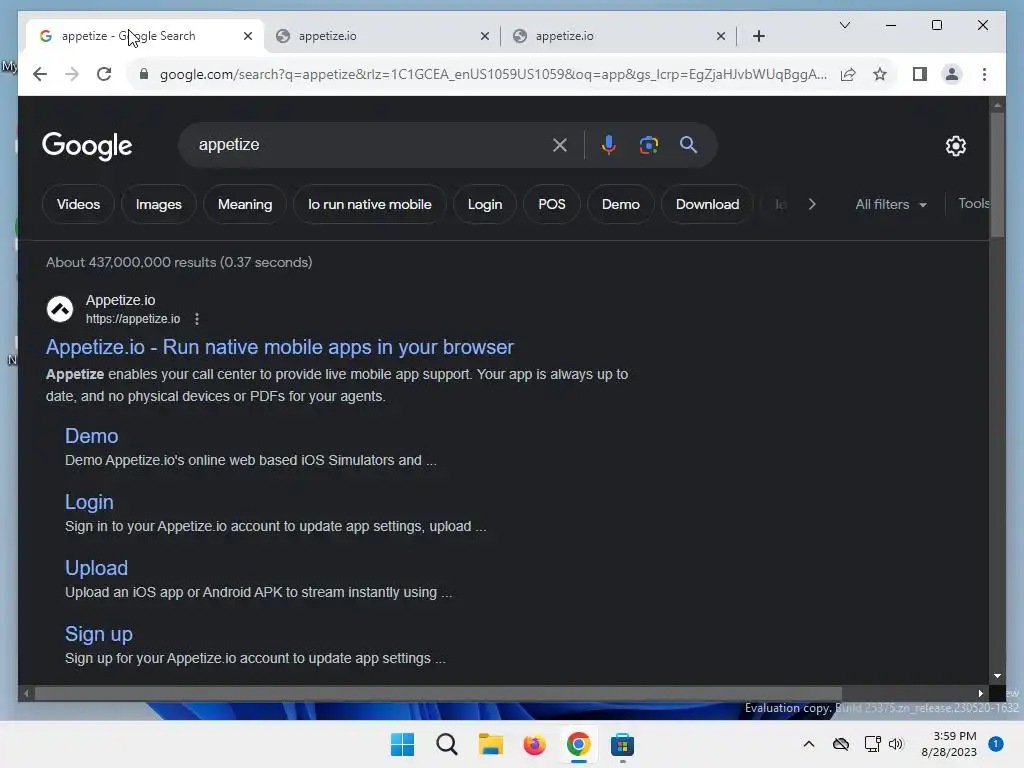Bookmark this page with the star icon
Image resolution: width=1024 pixels, height=768 pixels.
click(880, 74)
